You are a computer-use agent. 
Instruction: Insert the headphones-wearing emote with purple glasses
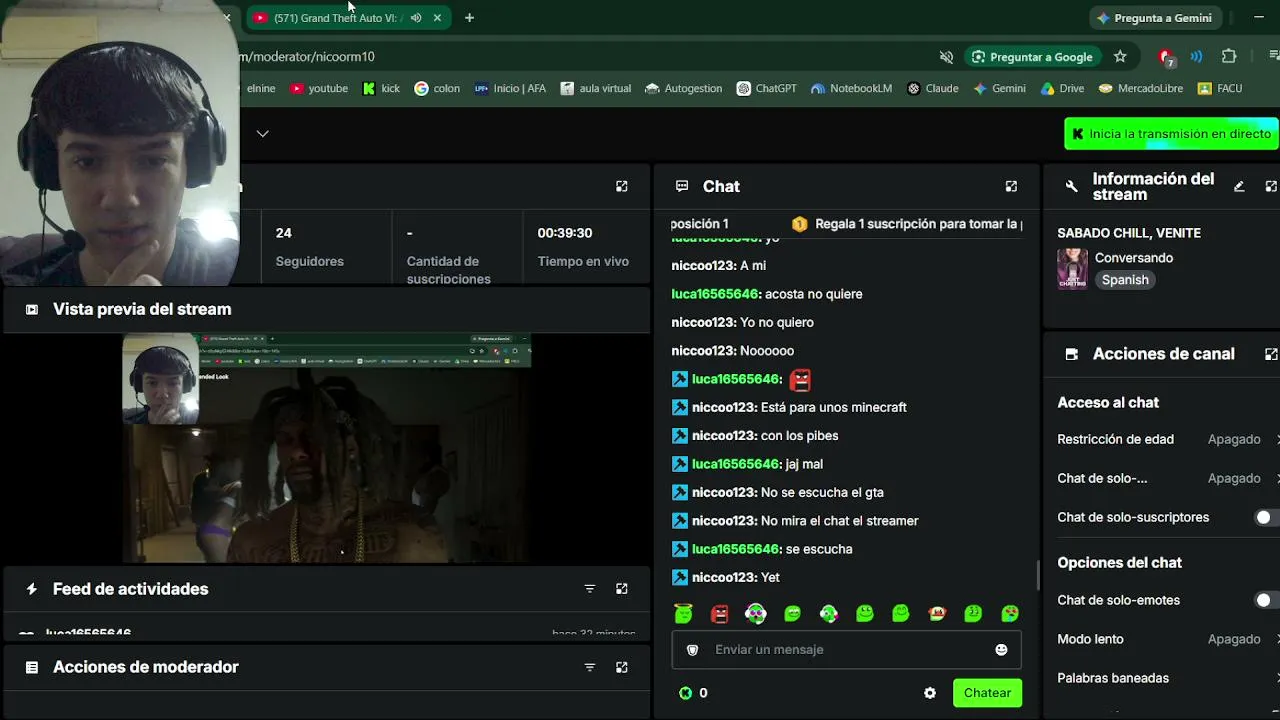point(756,614)
